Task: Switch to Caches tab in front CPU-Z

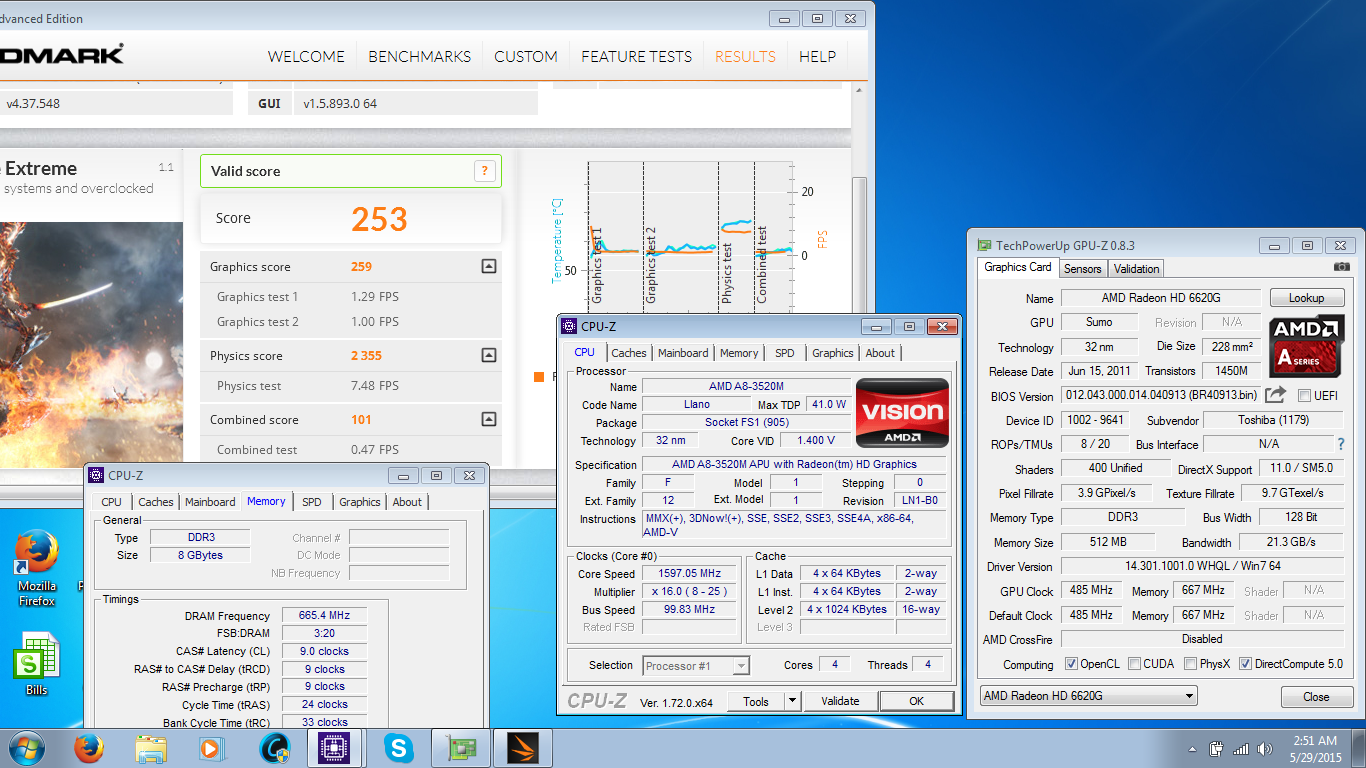Action: click(629, 353)
